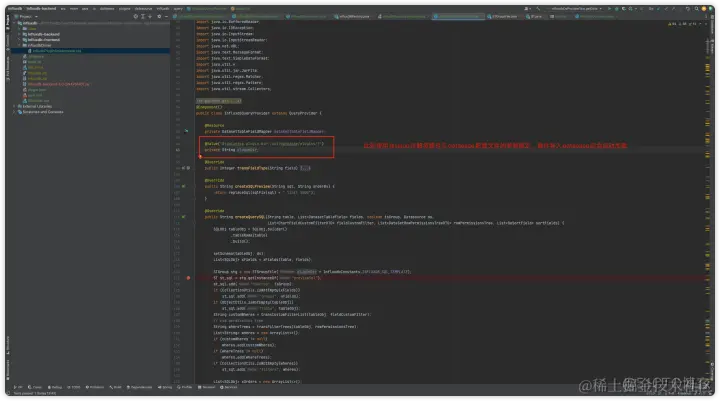Open the run configuration dropdown
The width and height of the screenshot is (720, 401).
[x=574, y=9]
